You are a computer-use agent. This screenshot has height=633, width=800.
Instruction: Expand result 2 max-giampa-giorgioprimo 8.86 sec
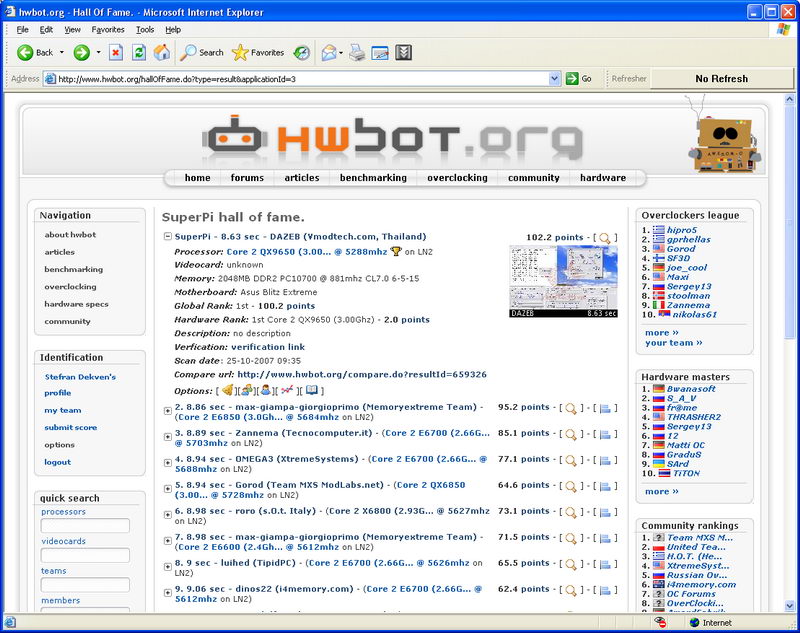(x=167, y=411)
